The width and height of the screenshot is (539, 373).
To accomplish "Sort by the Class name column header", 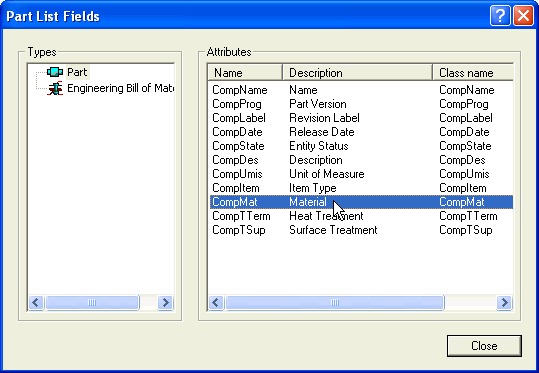I will click(473, 73).
